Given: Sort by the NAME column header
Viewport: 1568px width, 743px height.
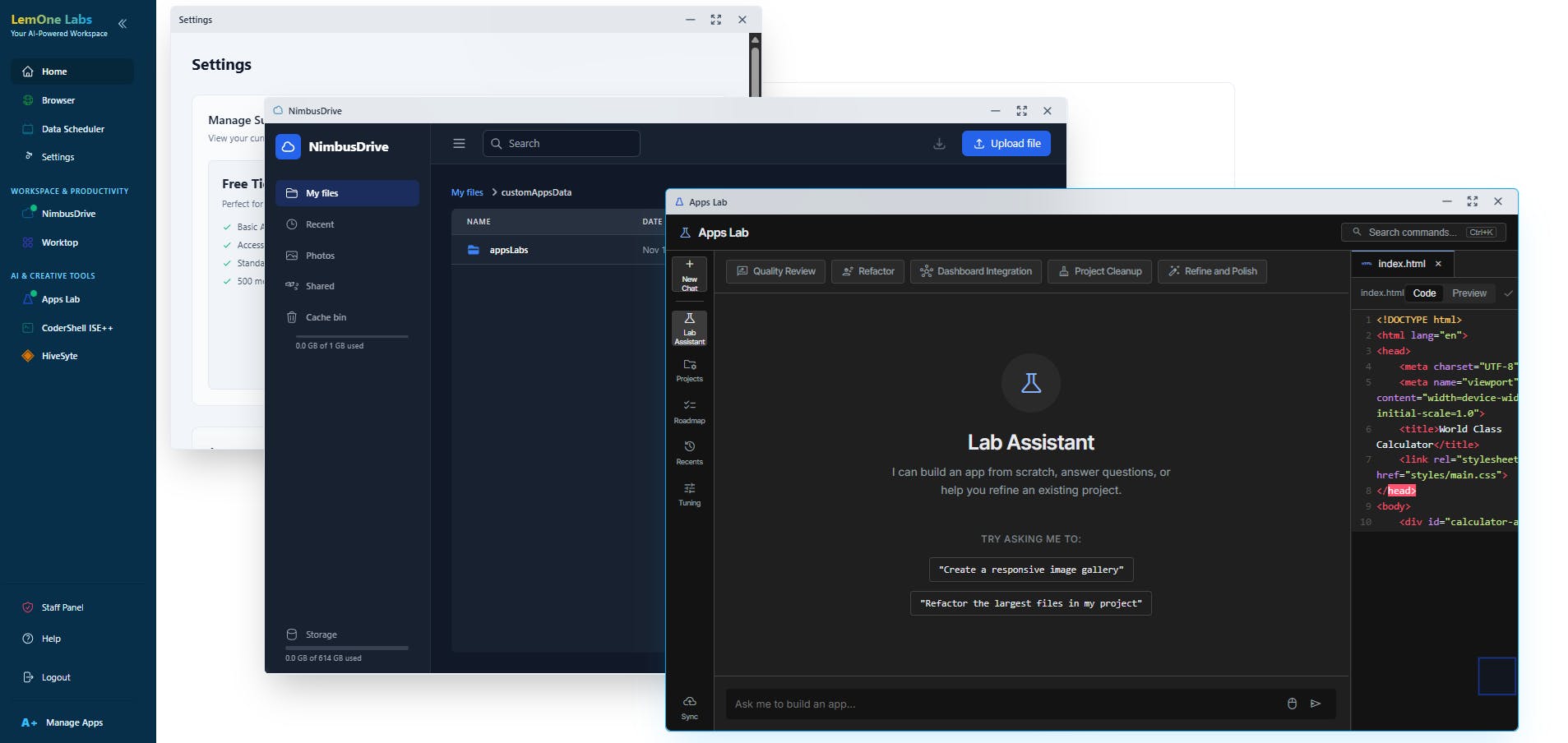Looking at the screenshot, I should coord(479,222).
